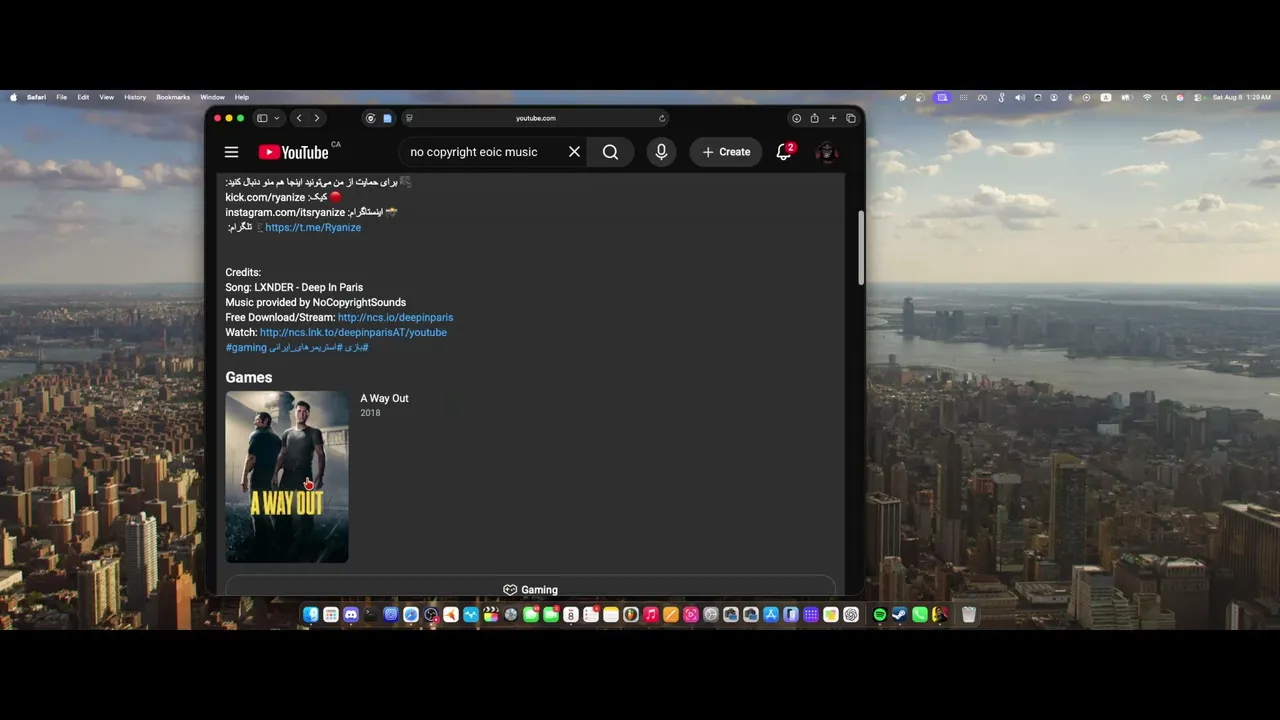Open Final Cut Pro in the Dock
Image resolution: width=1280 pixels, height=720 pixels.
pos(491,615)
